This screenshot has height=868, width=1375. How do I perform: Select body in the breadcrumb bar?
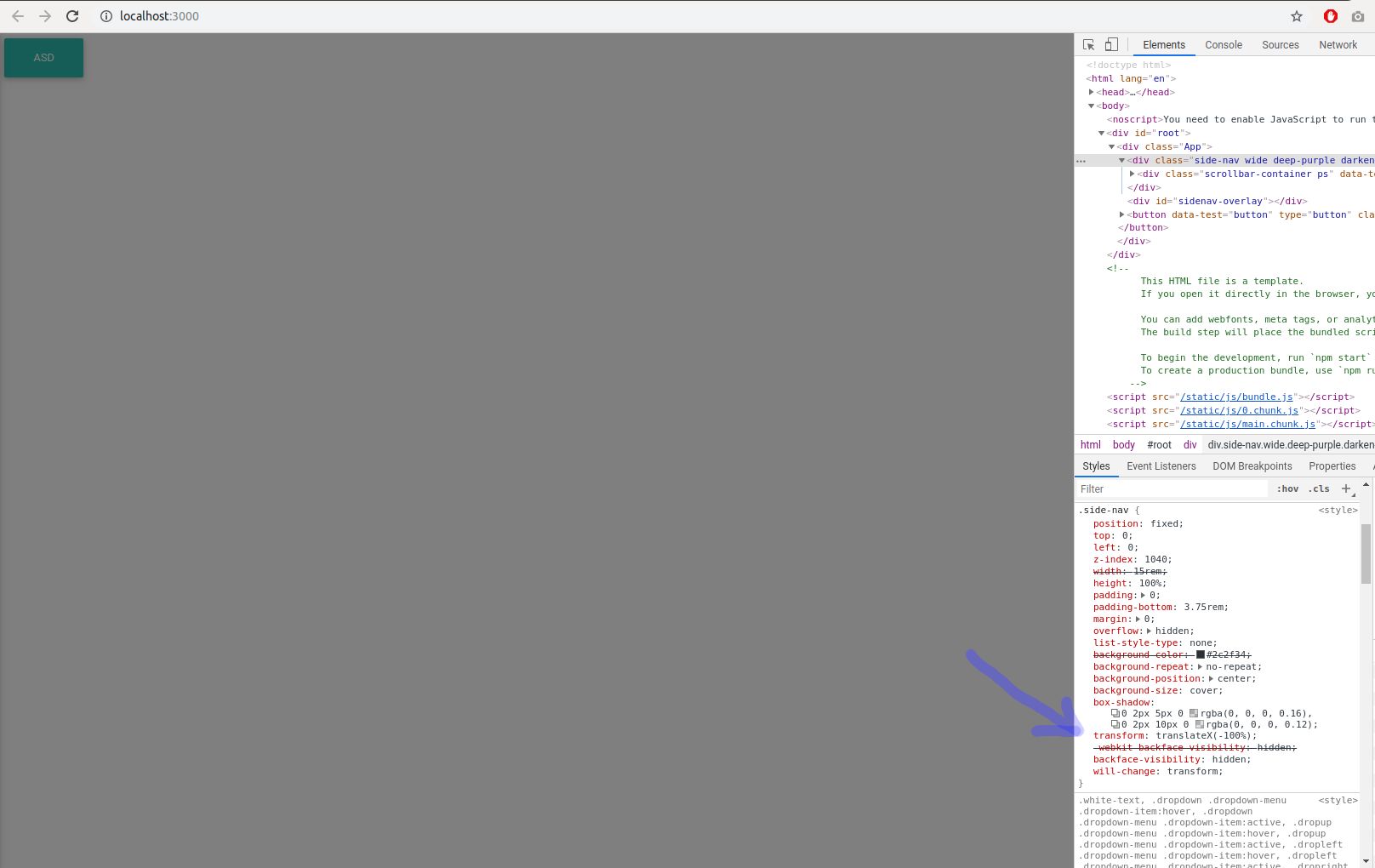[x=1123, y=444]
